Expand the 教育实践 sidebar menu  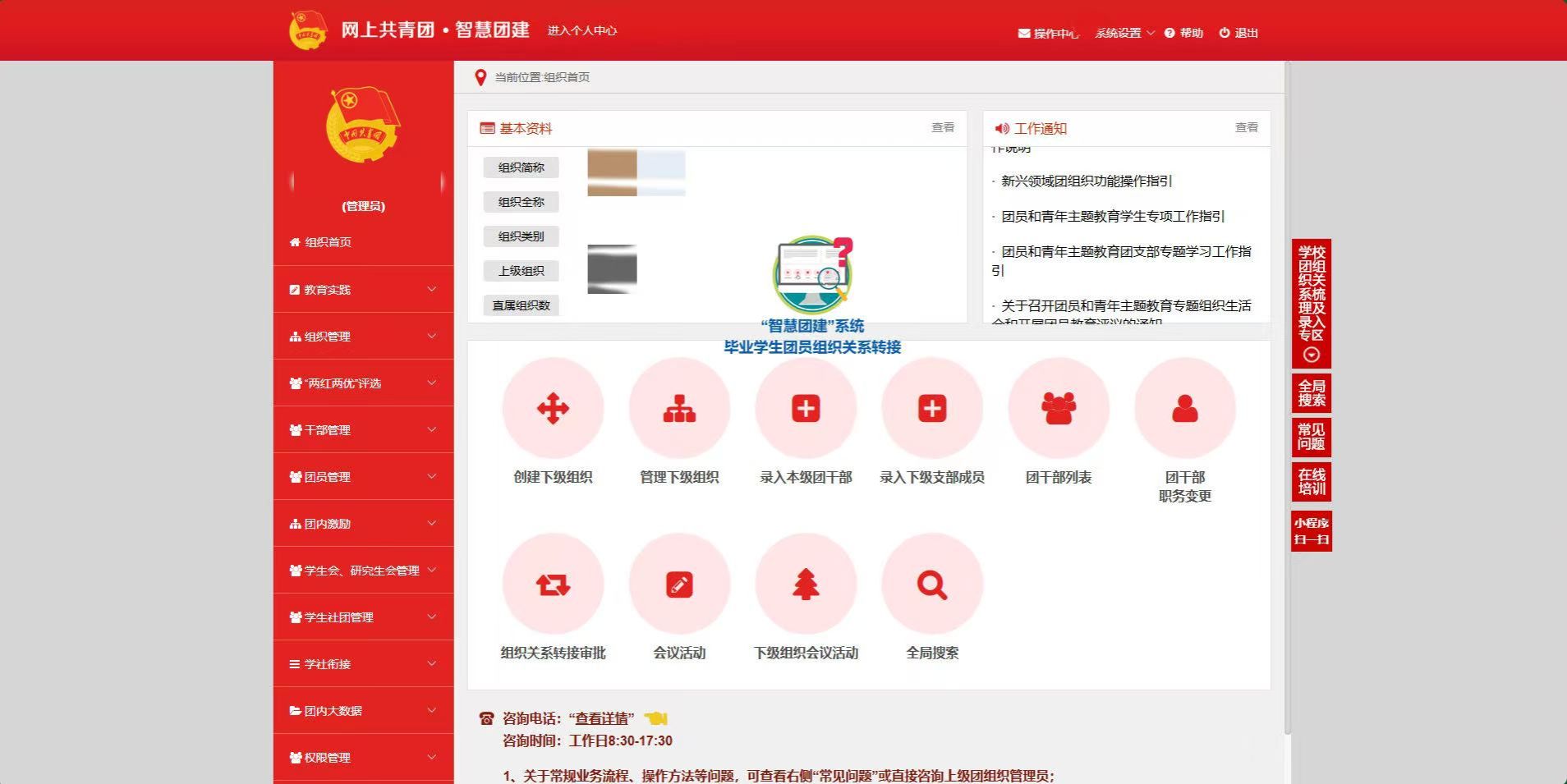(x=363, y=290)
